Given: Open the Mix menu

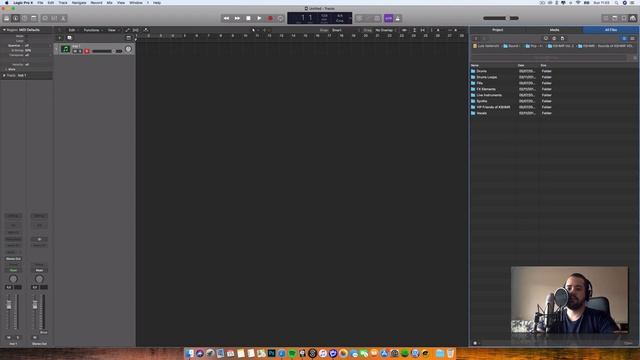Looking at the screenshot, I should (x=109, y=2).
